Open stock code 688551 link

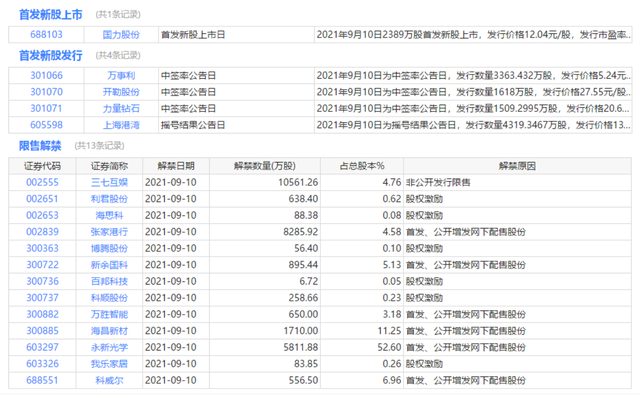click(x=42, y=380)
